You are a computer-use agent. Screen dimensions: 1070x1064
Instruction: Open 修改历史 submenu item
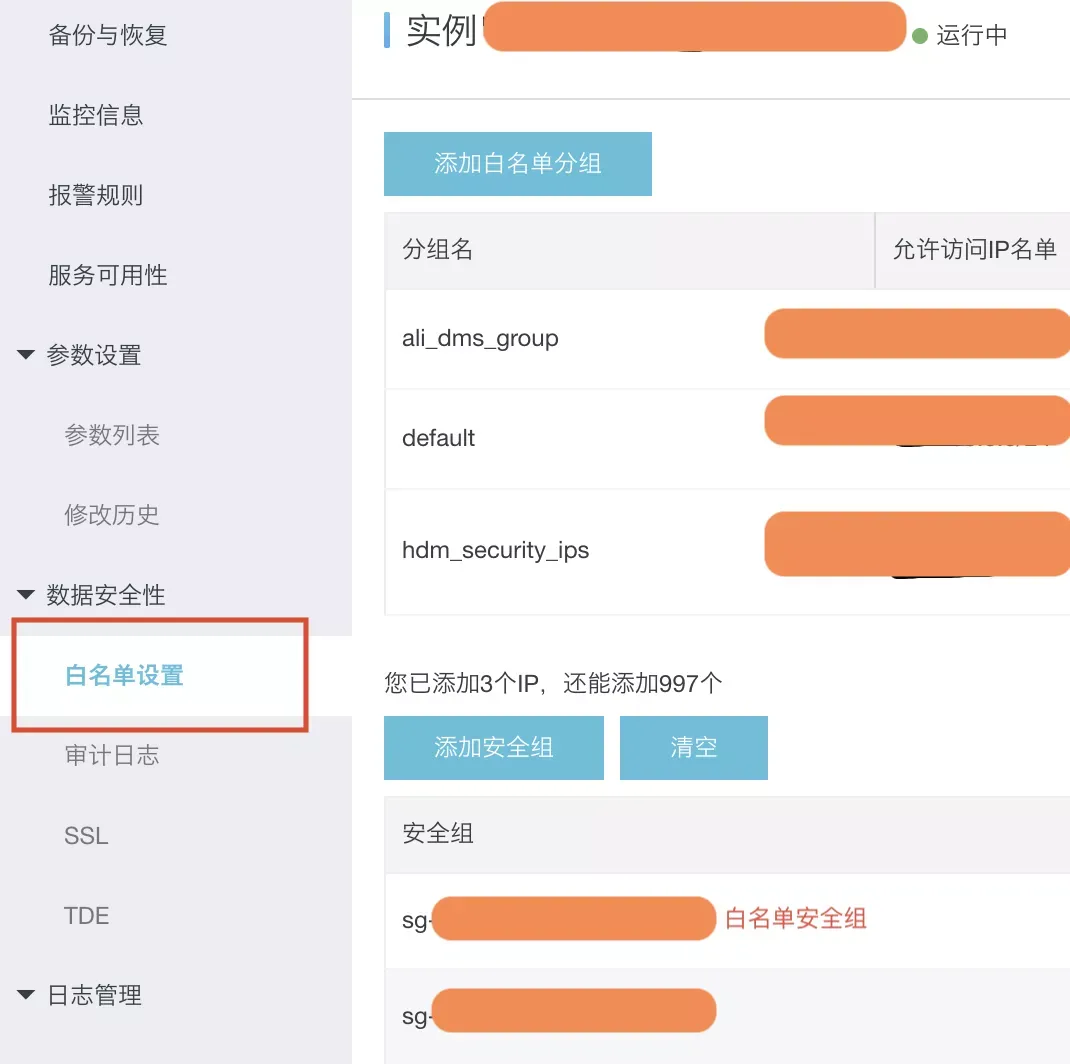click(x=112, y=515)
